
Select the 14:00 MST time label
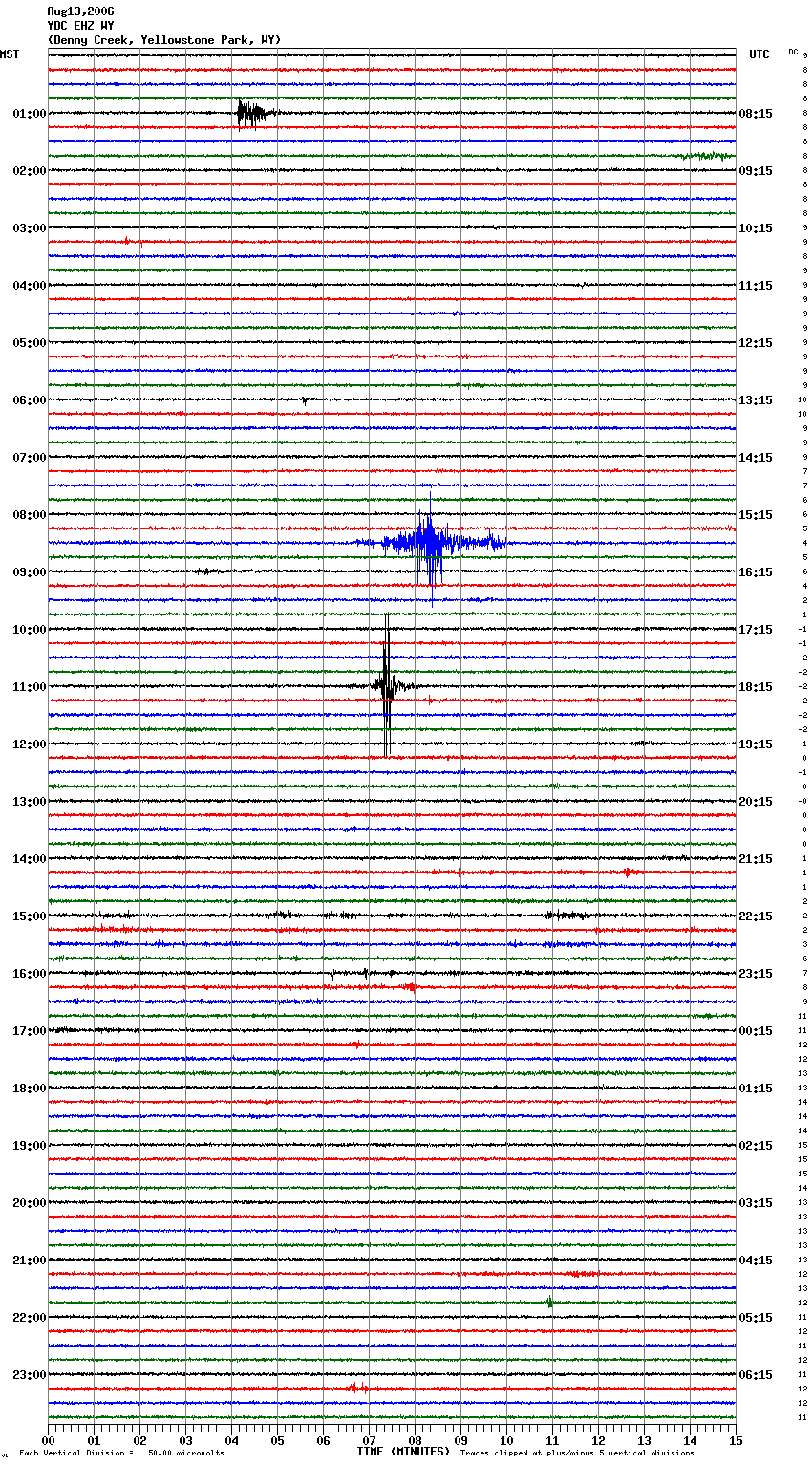click(x=30, y=859)
